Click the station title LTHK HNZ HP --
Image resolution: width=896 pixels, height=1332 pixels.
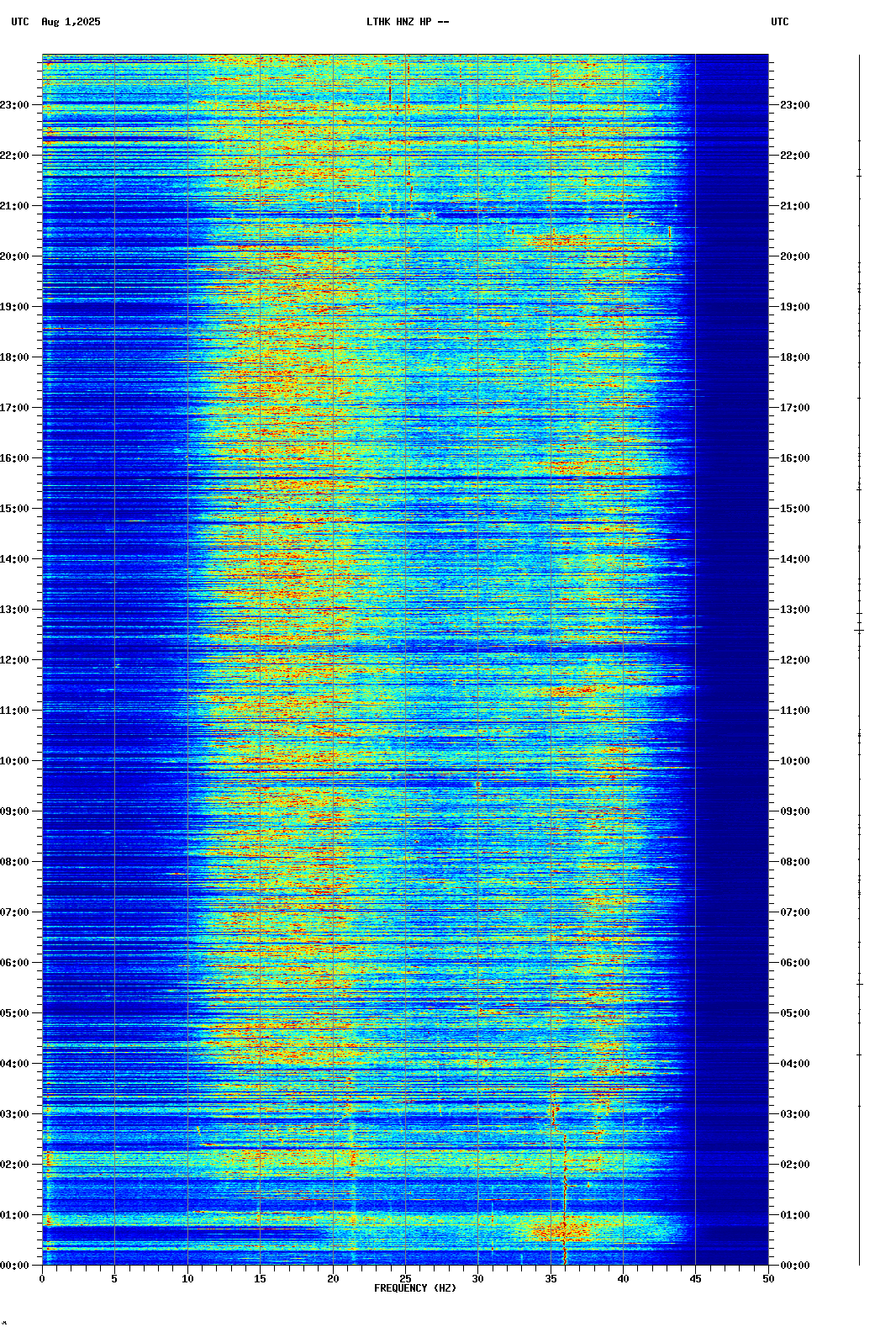408,22
